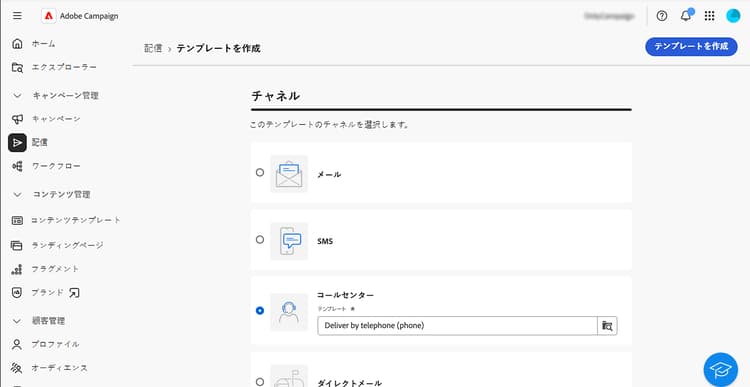Click the call center headset icon
This screenshot has height=387, width=750.
click(x=289, y=312)
